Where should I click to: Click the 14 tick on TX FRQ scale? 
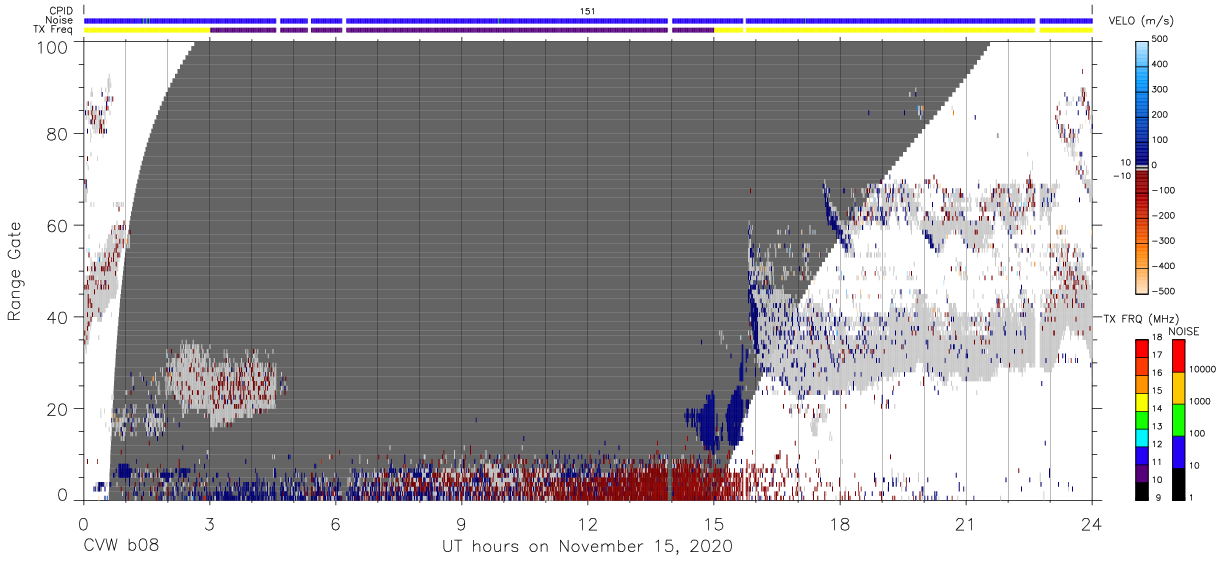(x=1157, y=408)
